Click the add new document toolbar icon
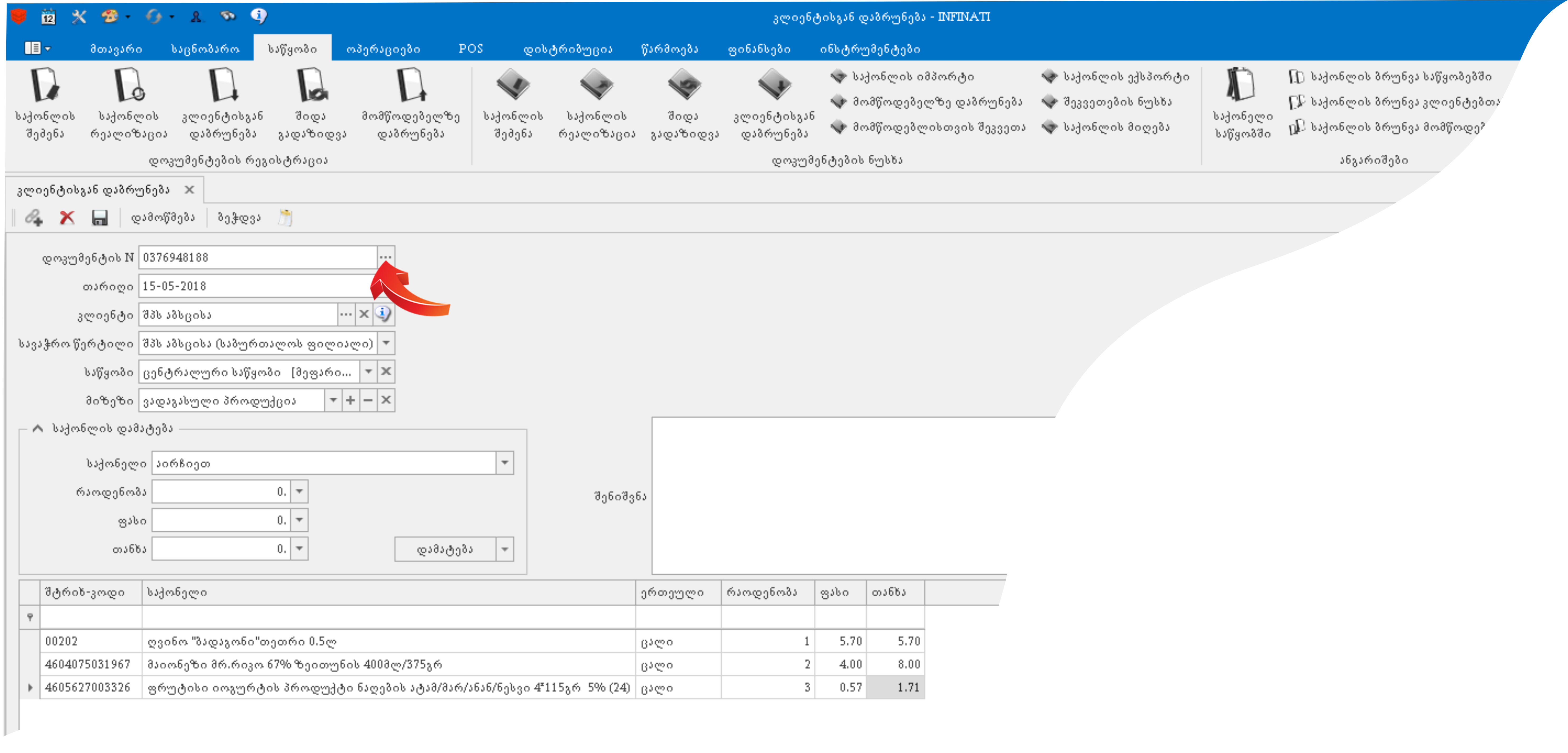Image resolution: width=1568 pixels, height=753 pixels. click(x=33, y=217)
